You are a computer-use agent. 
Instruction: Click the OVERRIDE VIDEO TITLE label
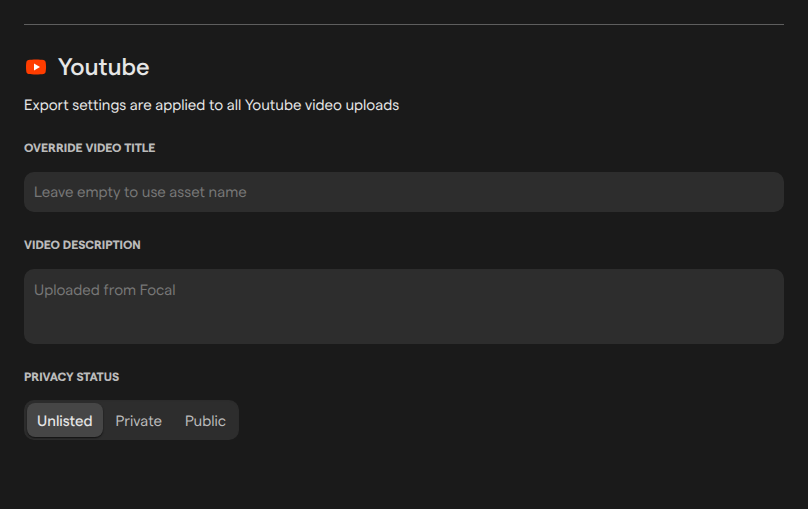tap(90, 148)
